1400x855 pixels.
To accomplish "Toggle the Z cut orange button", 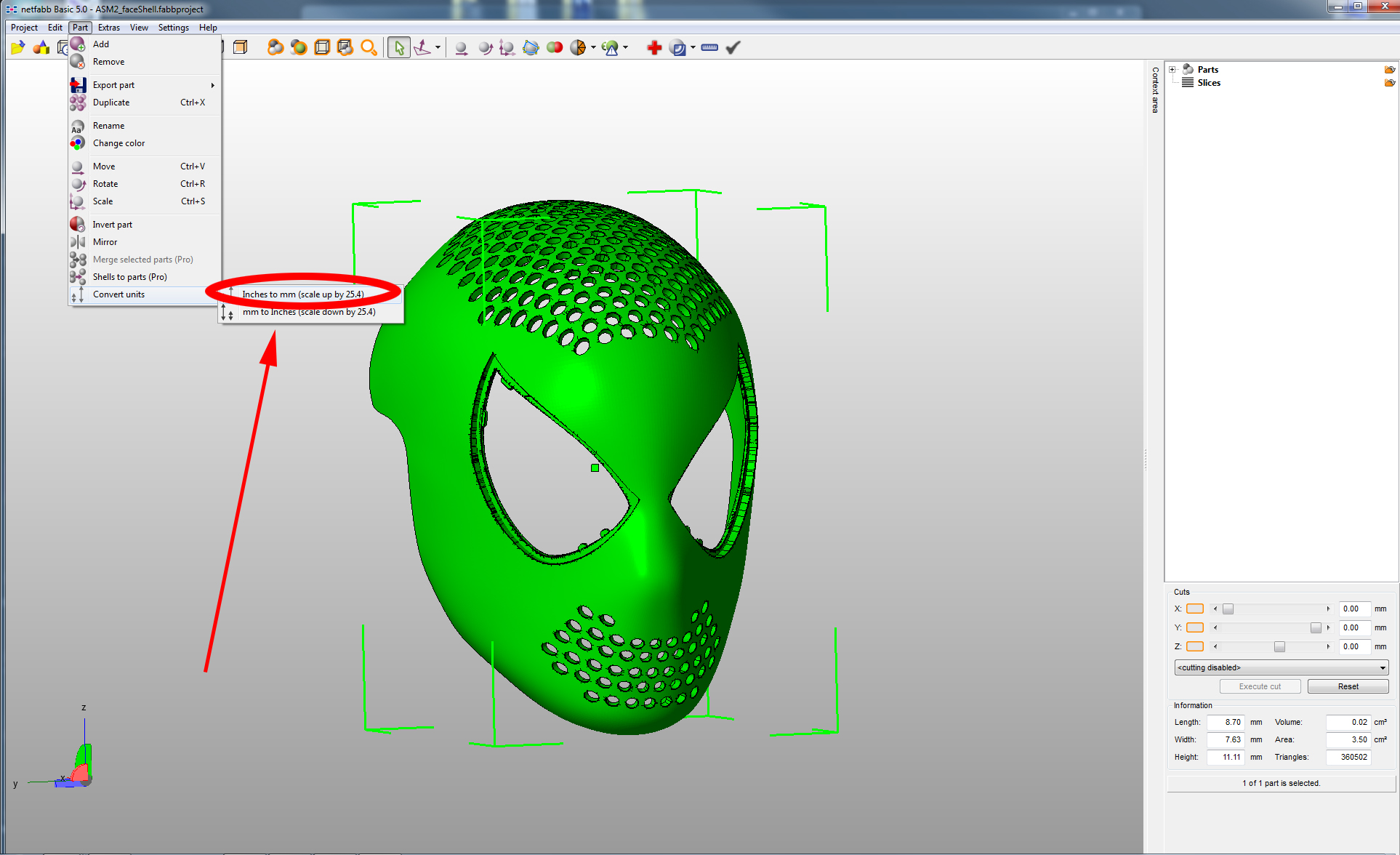I will tap(1195, 646).
